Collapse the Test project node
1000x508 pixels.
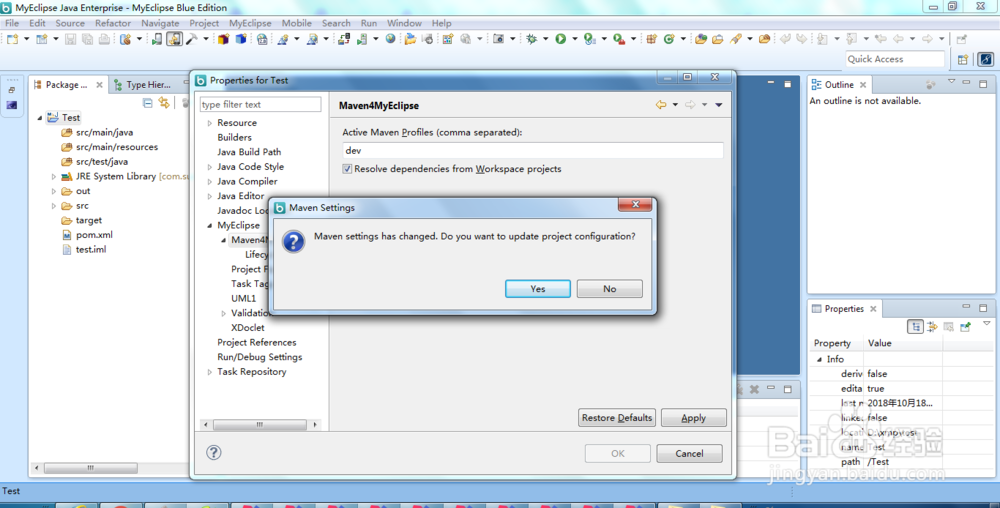pos(40,118)
